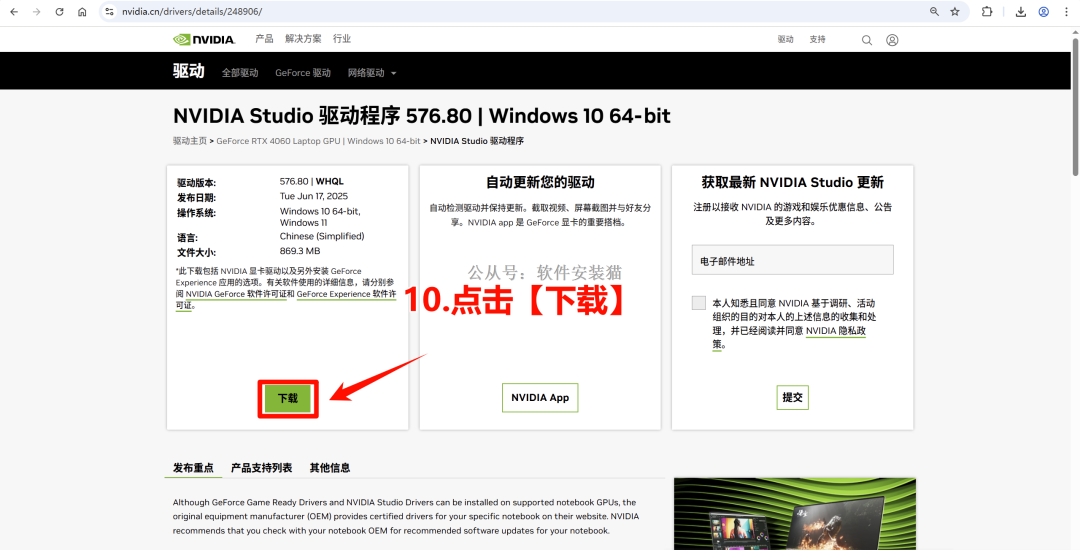Go back to previous page

[14, 12]
